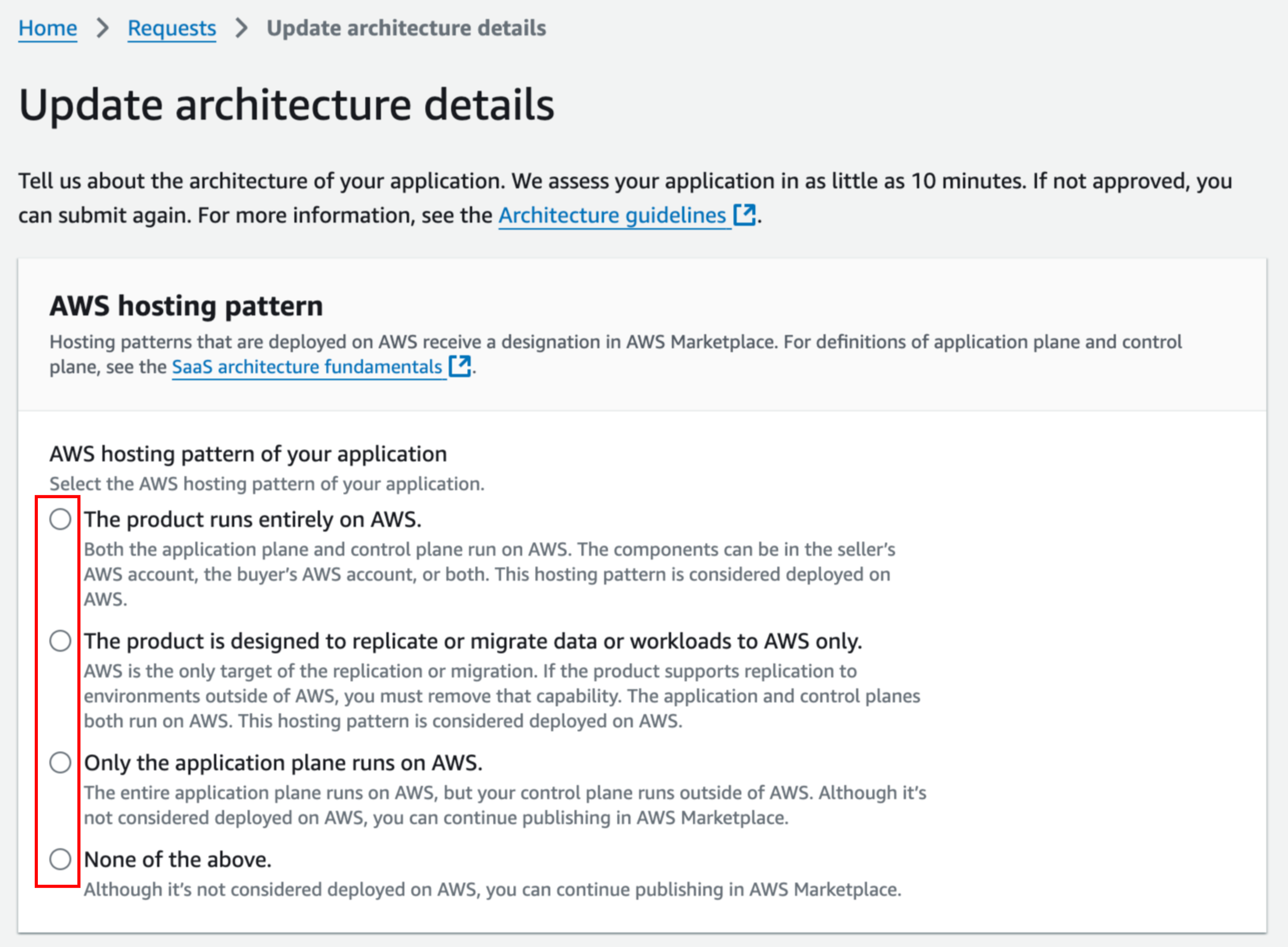Click 'None of the above.' label text

click(178, 860)
